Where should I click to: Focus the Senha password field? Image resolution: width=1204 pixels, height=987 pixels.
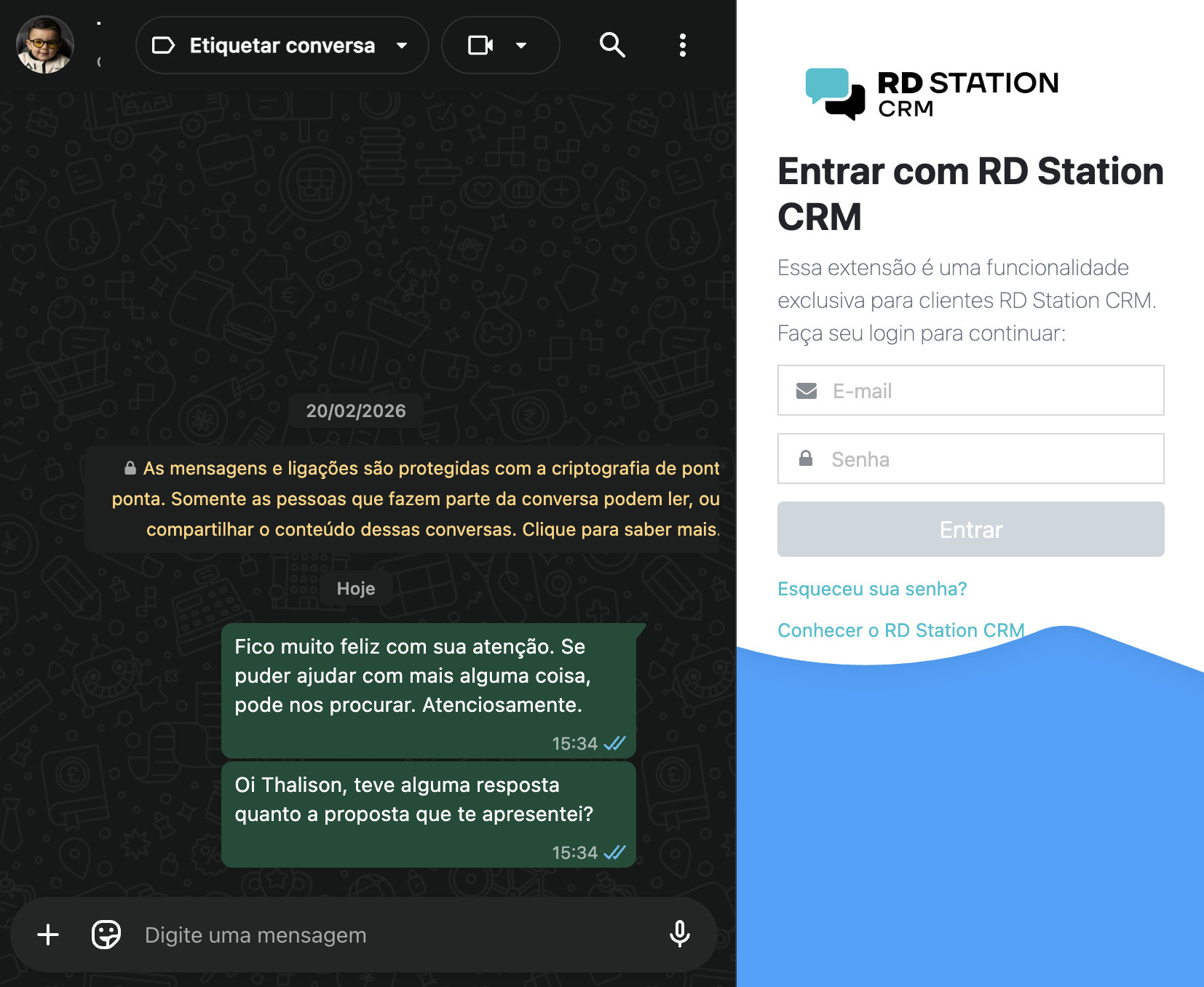971,459
